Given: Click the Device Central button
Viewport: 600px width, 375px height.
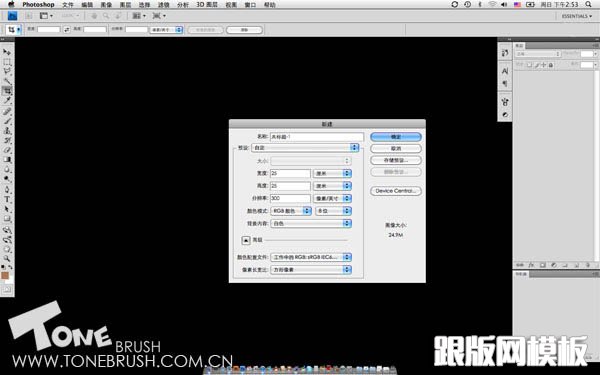Looking at the screenshot, I should tap(396, 191).
